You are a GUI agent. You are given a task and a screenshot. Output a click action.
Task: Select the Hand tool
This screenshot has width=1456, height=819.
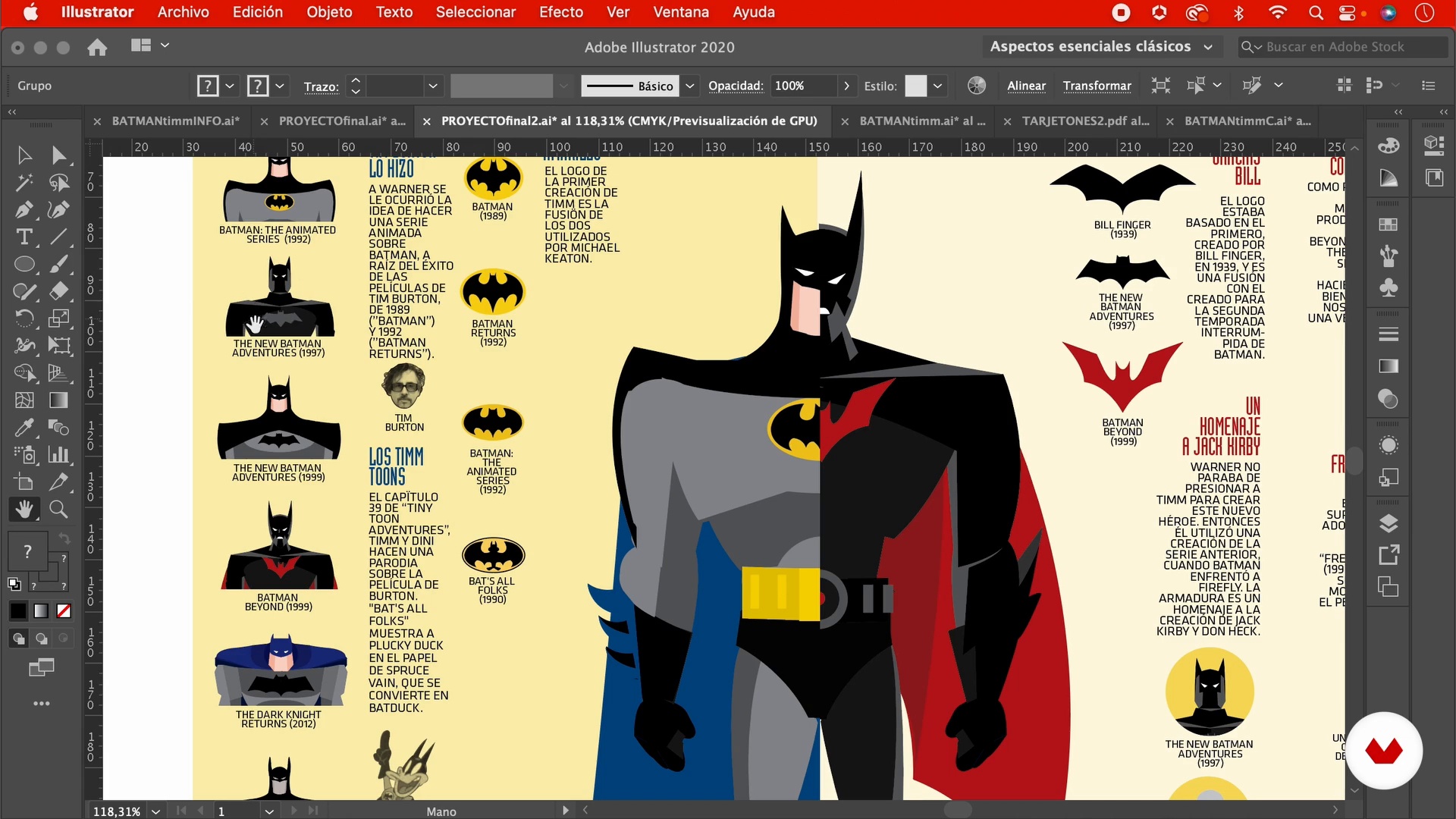click(x=24, y=510)
